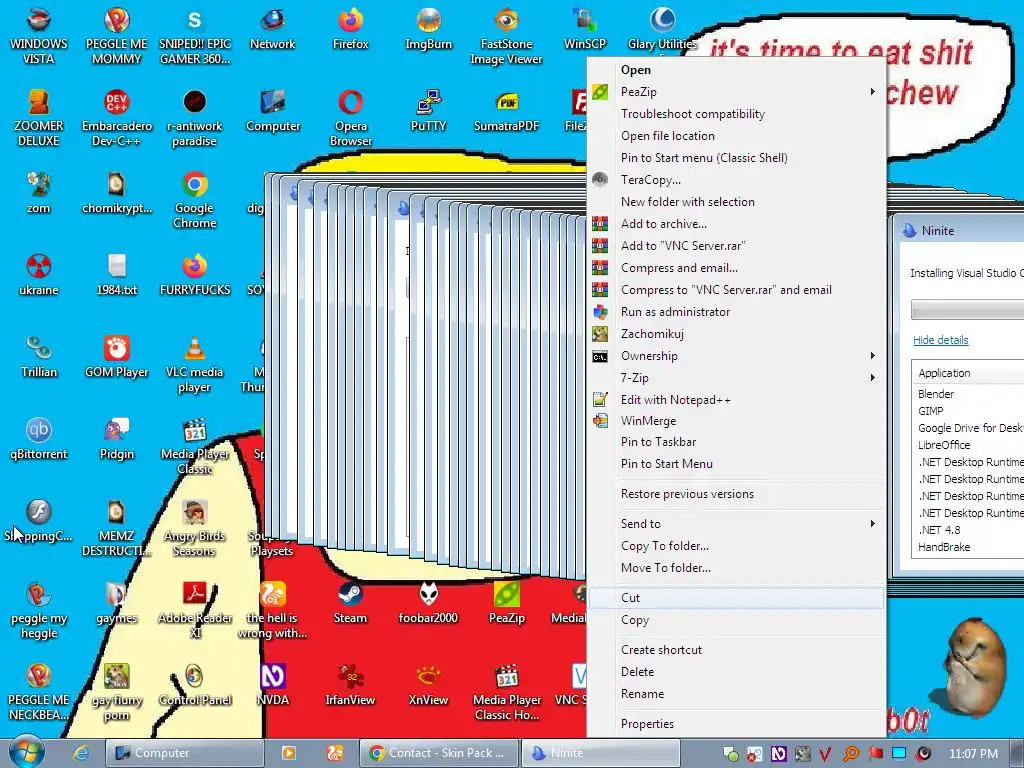This screenshot has height=768, width=1024.
Task: Click the Ninite installation progress bar
Action: coord(967,310)
